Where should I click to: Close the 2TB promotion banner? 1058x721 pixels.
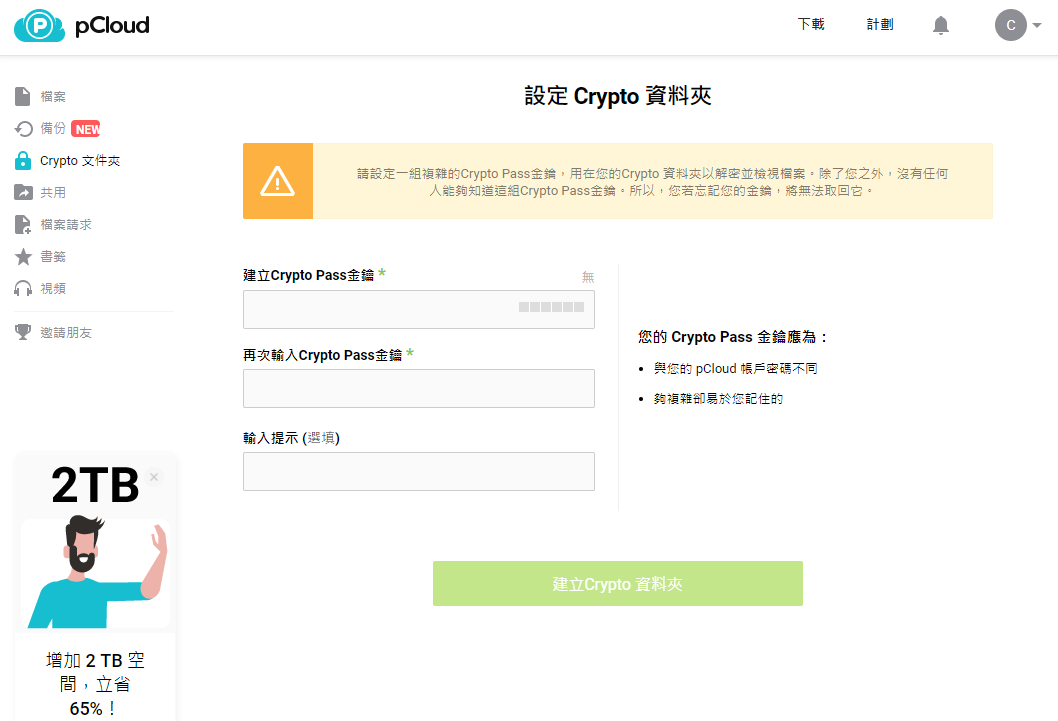click(154, 477)
